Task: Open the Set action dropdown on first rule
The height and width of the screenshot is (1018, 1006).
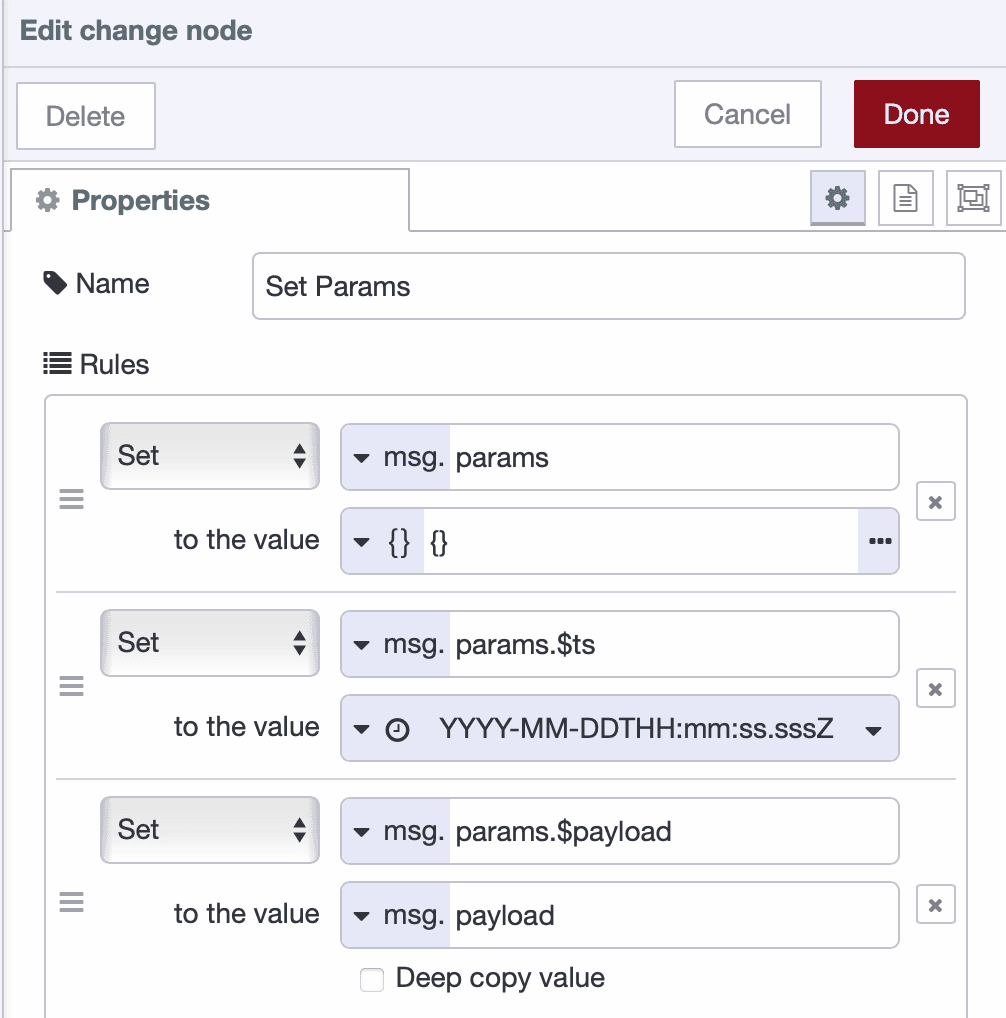Action: coord(210,456)
